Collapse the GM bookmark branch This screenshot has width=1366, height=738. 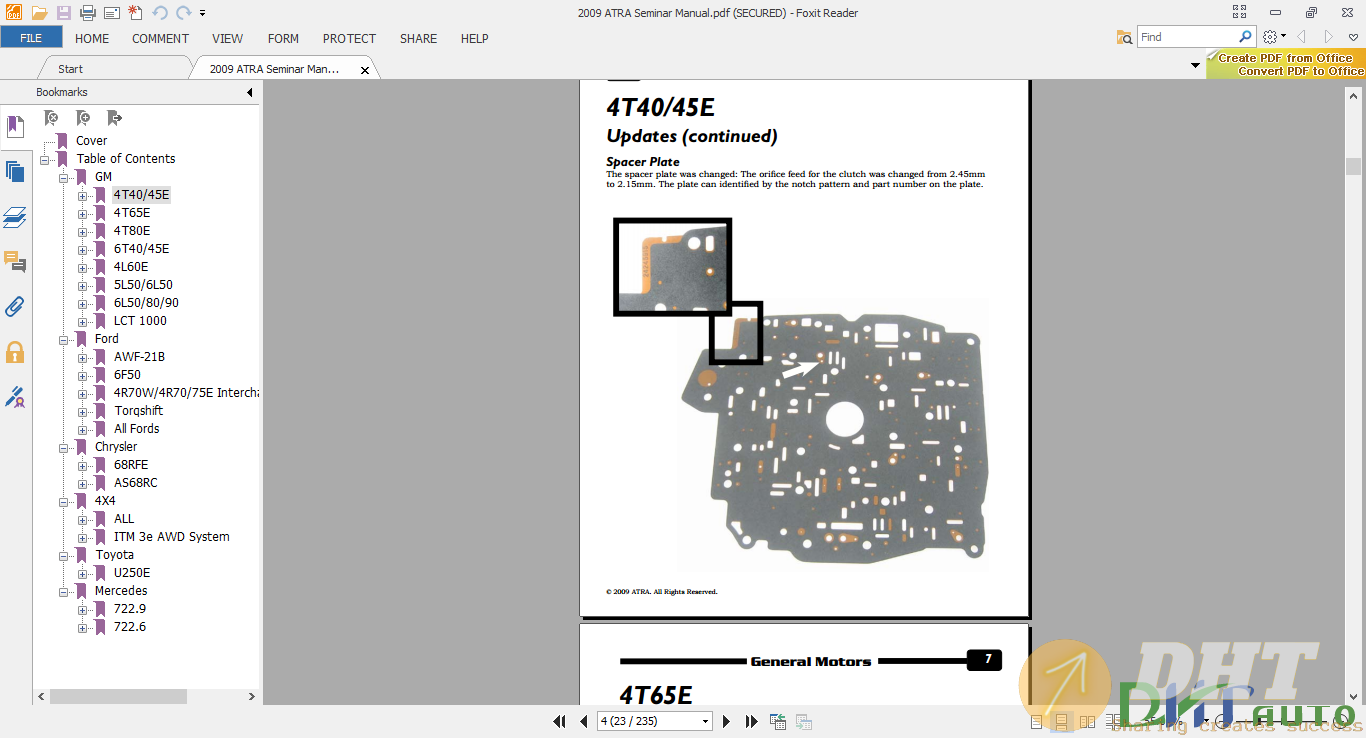pos(63,177)
